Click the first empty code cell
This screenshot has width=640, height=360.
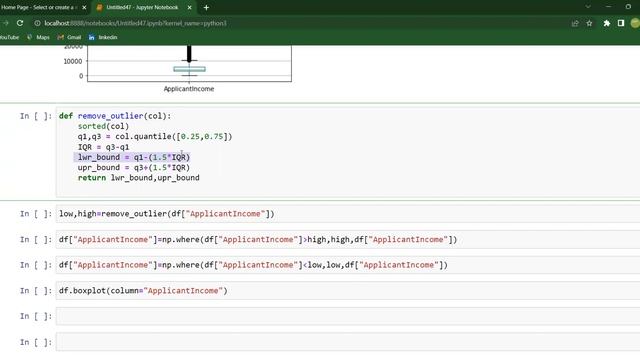coord(348,316)
